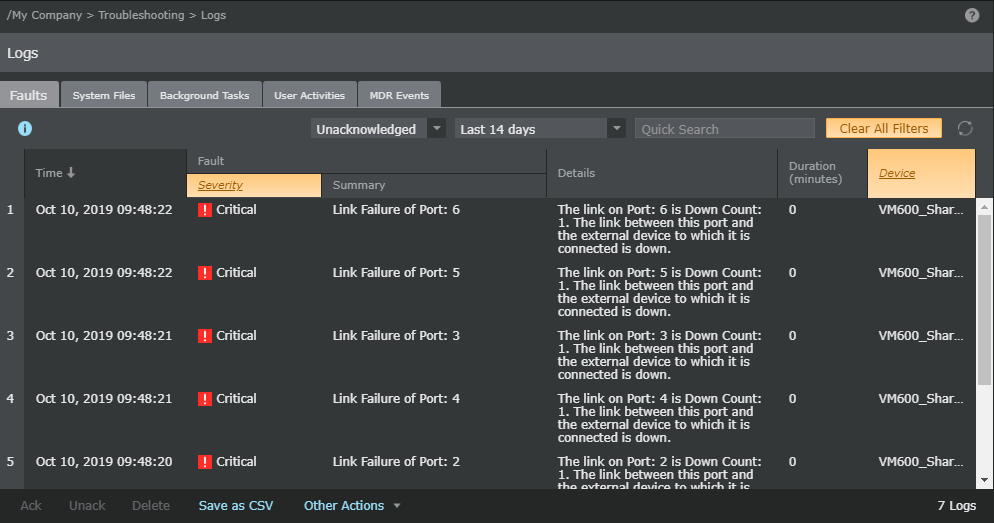Switch to System Files tab
This screenshot has width=994, height=523.
coord(104,95)
